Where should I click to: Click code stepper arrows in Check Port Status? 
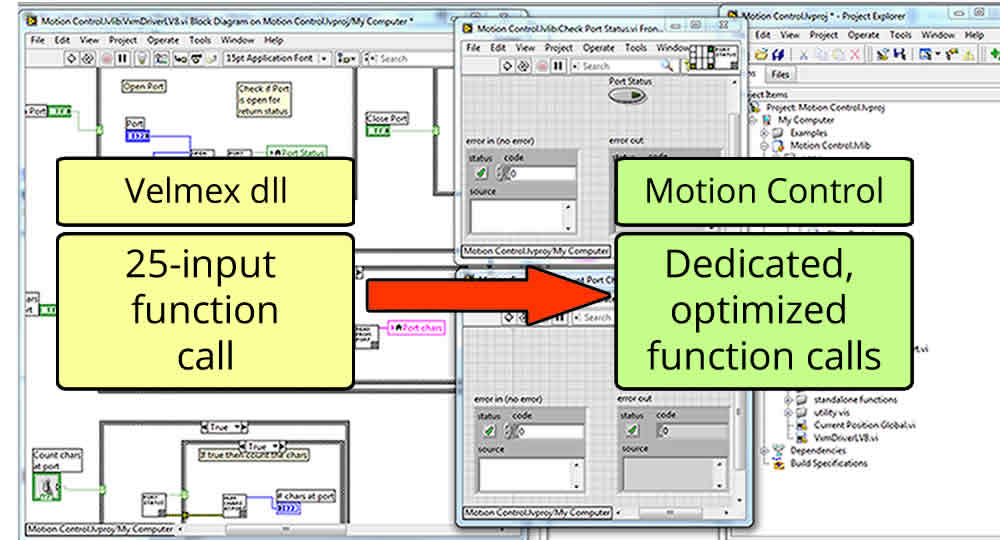coord(502,173)
